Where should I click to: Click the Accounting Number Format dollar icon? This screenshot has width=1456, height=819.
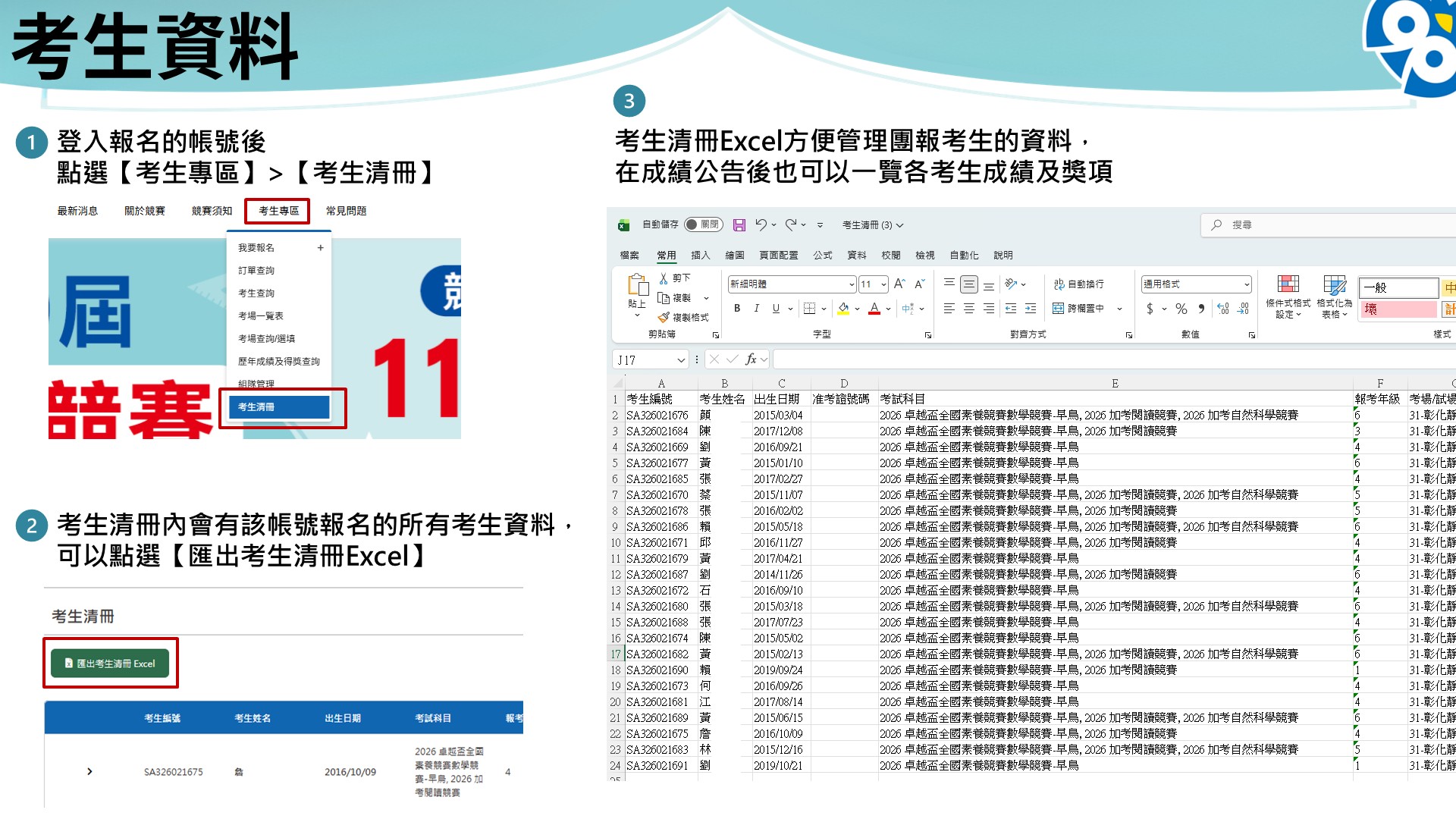pyautogui.click(x=1150, y=309)
